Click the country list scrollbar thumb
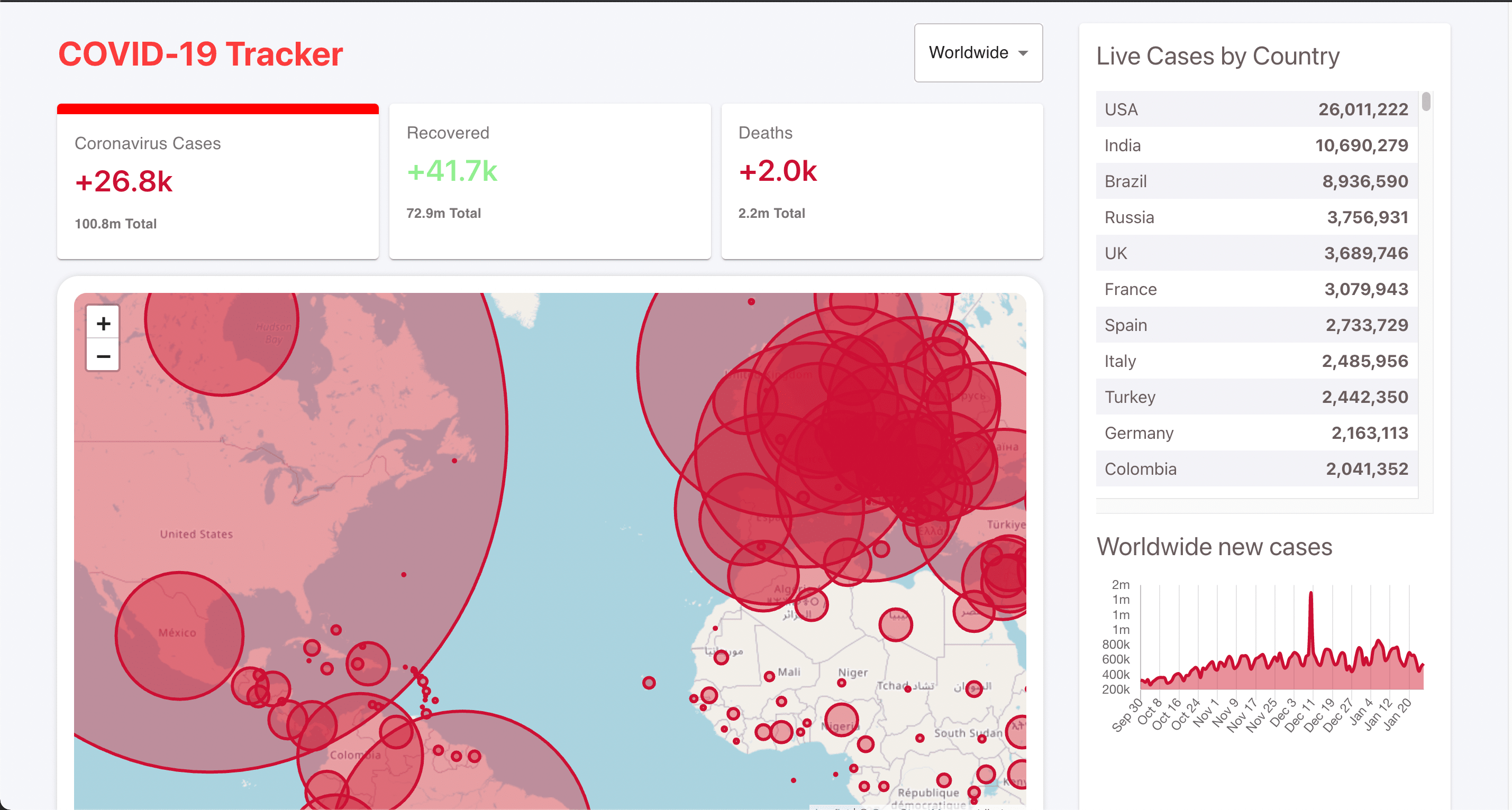The width and height of the screenshot is (1512, 810). (1426, 102)
